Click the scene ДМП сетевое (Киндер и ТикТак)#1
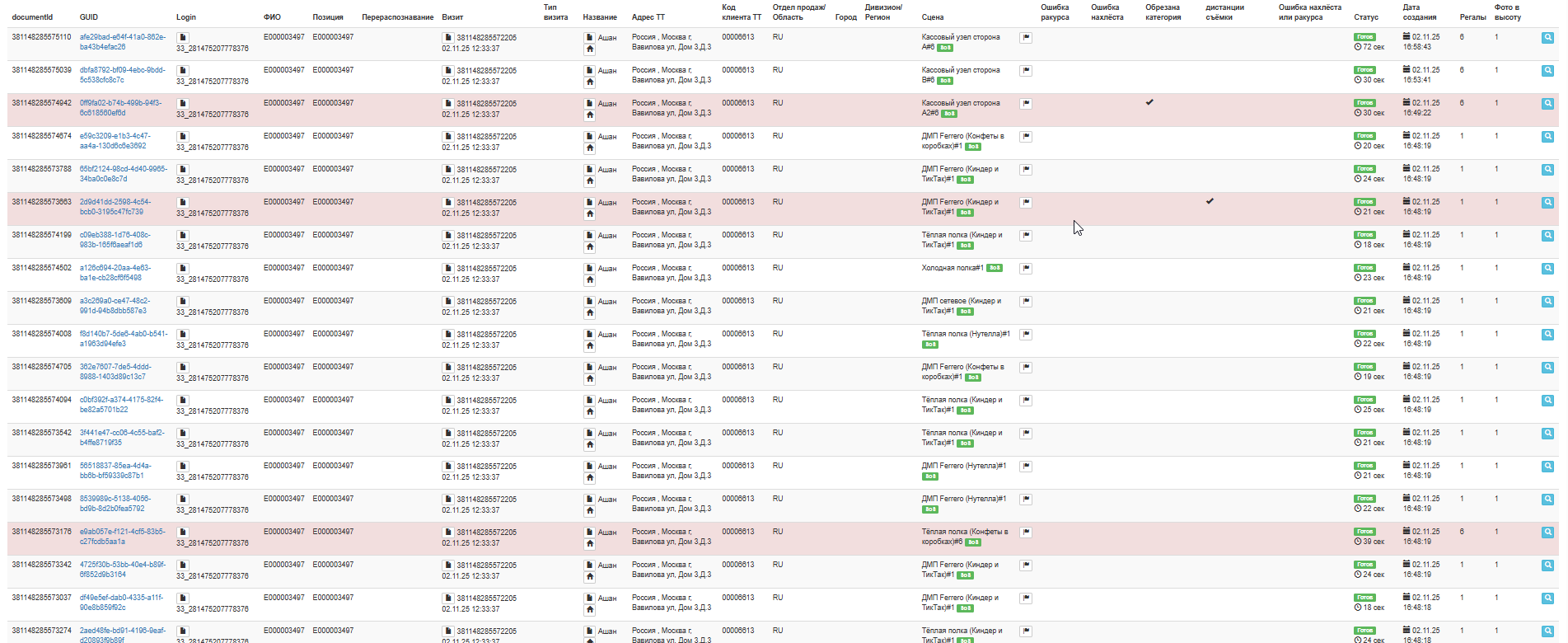The image size is (1568, 643). click(962, 306)
